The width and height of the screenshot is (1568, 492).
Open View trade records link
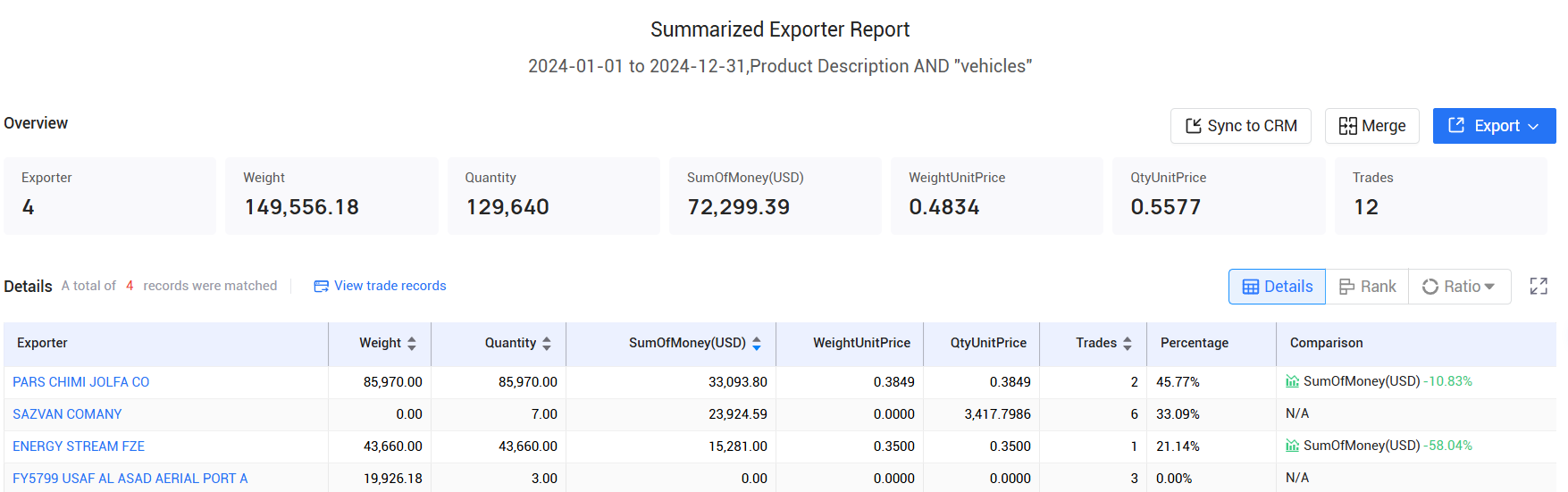click(390, 286)
